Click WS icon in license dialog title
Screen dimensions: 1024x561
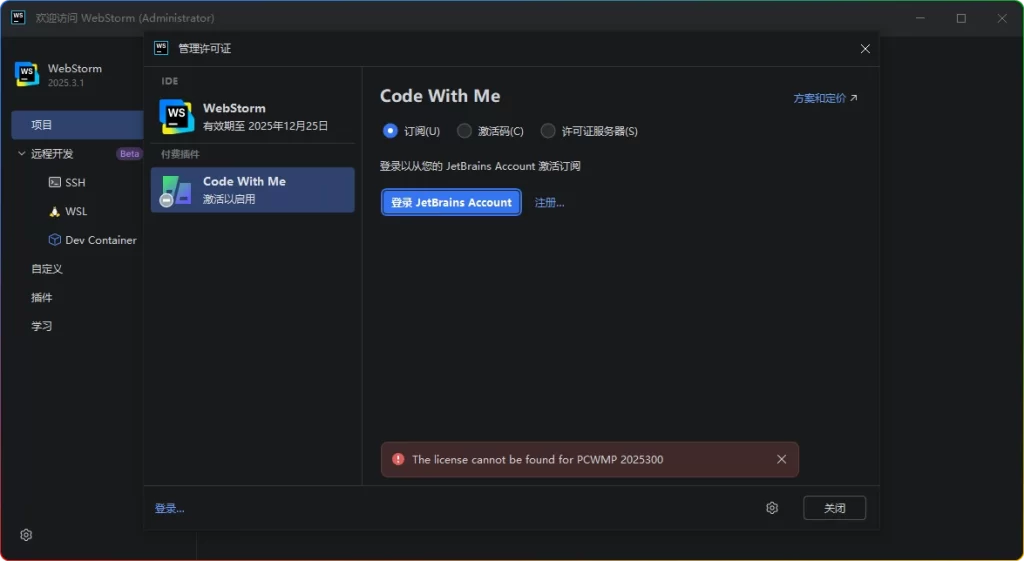[161, 48]
